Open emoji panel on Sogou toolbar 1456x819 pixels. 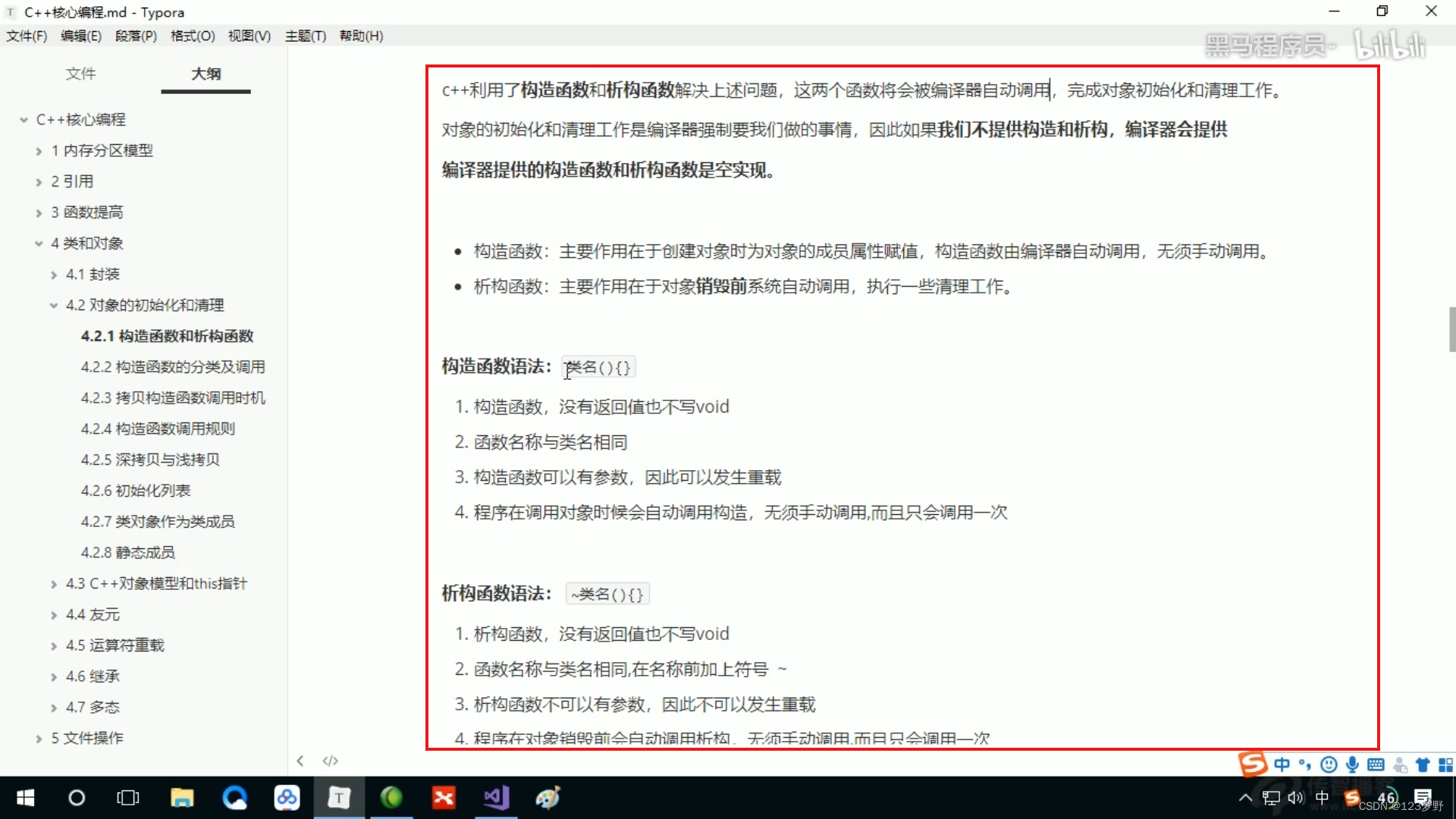(x=1329, y=764)
